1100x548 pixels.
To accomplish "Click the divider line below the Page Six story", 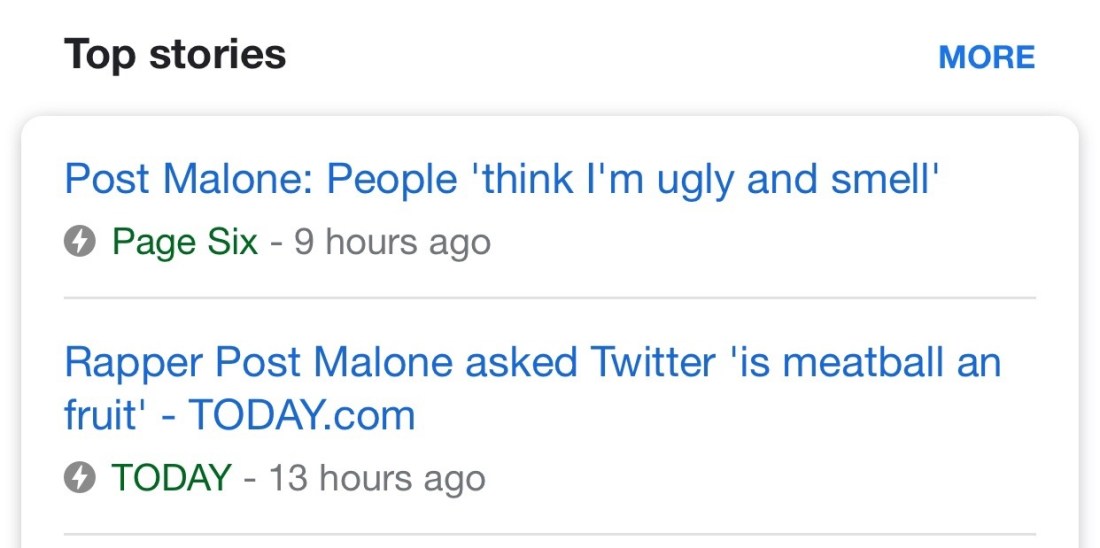I will (x=550, y=298).
